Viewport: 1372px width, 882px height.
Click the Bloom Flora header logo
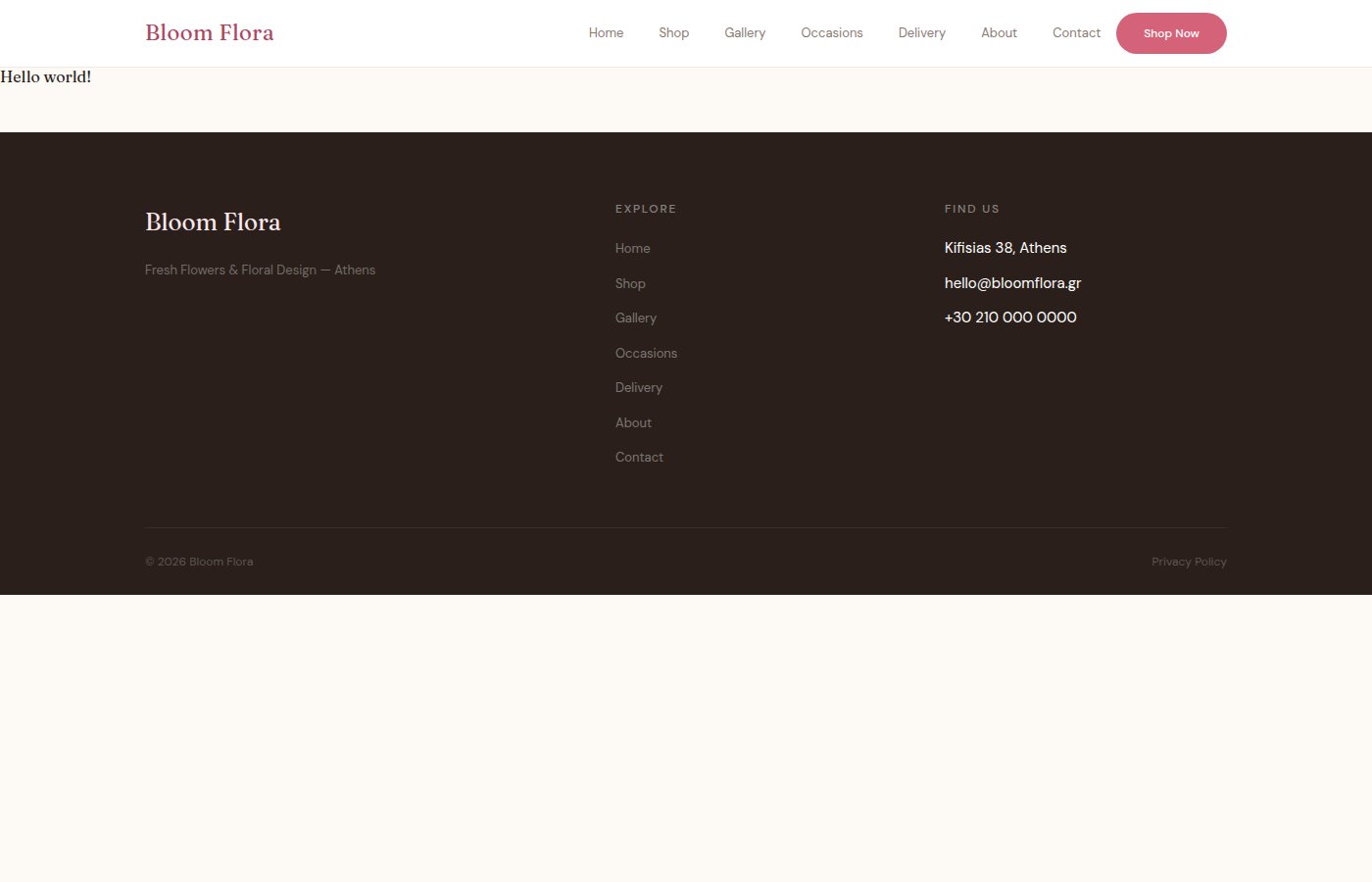click(x=209, y=32)
